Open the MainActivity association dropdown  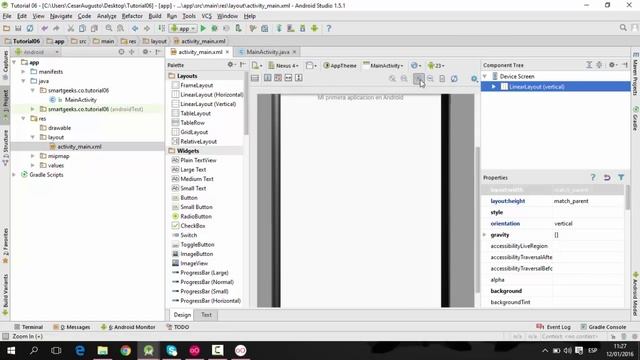[383, 65]
